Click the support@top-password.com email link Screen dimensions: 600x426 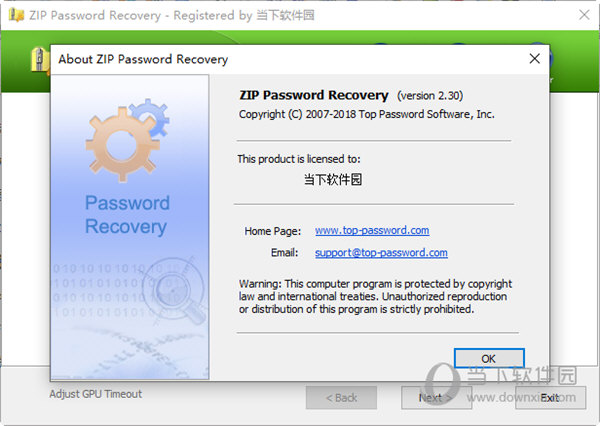coord(381,253)
